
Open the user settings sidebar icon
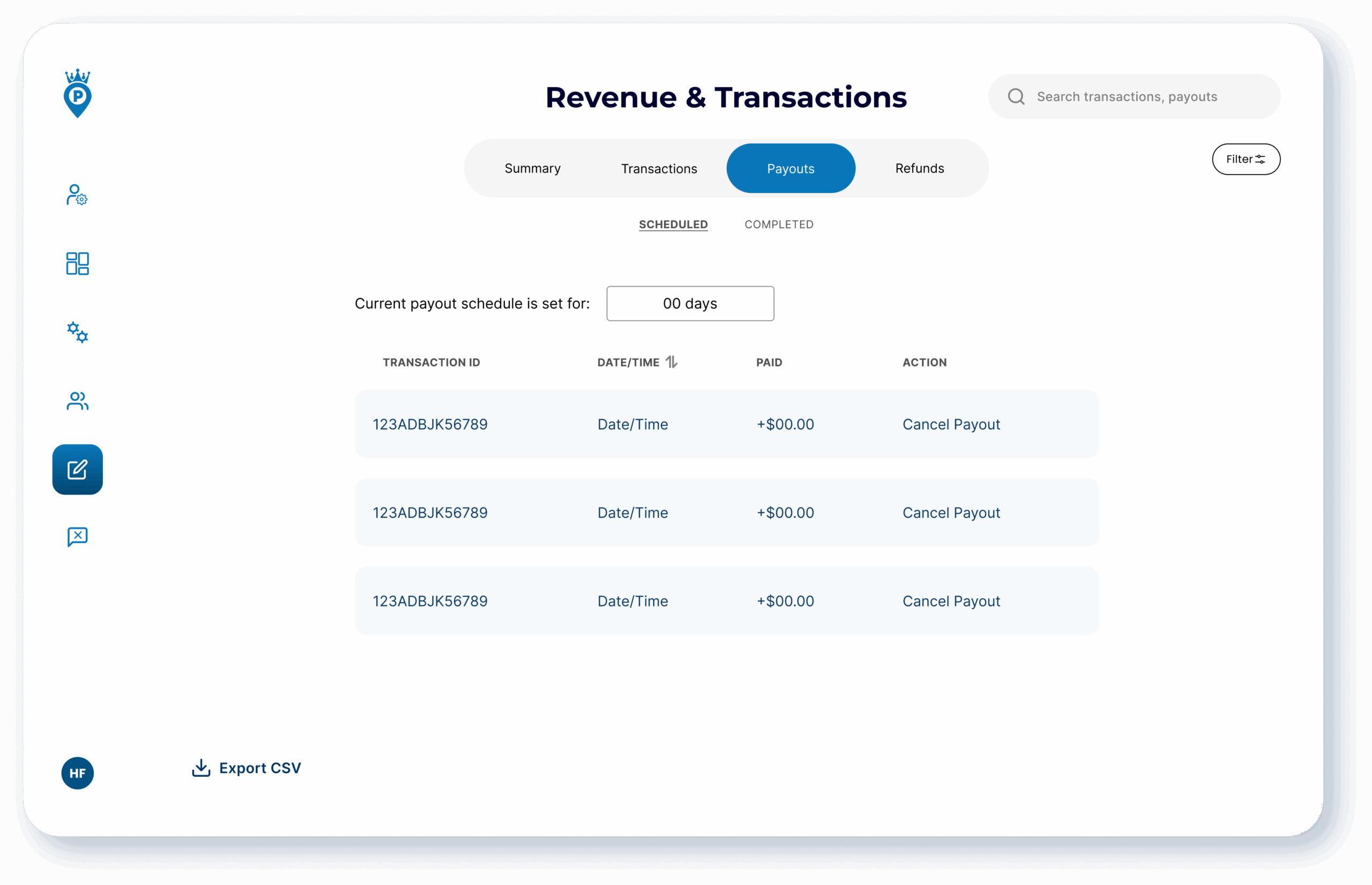tap(77, 196)
